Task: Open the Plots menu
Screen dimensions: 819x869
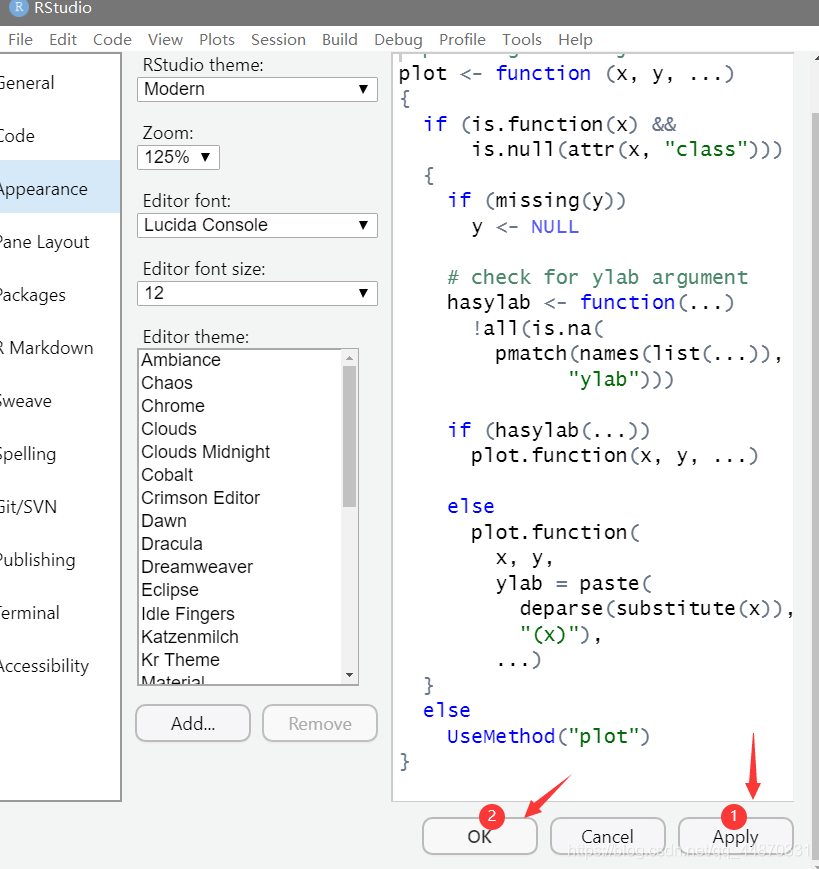Action: 217,40
